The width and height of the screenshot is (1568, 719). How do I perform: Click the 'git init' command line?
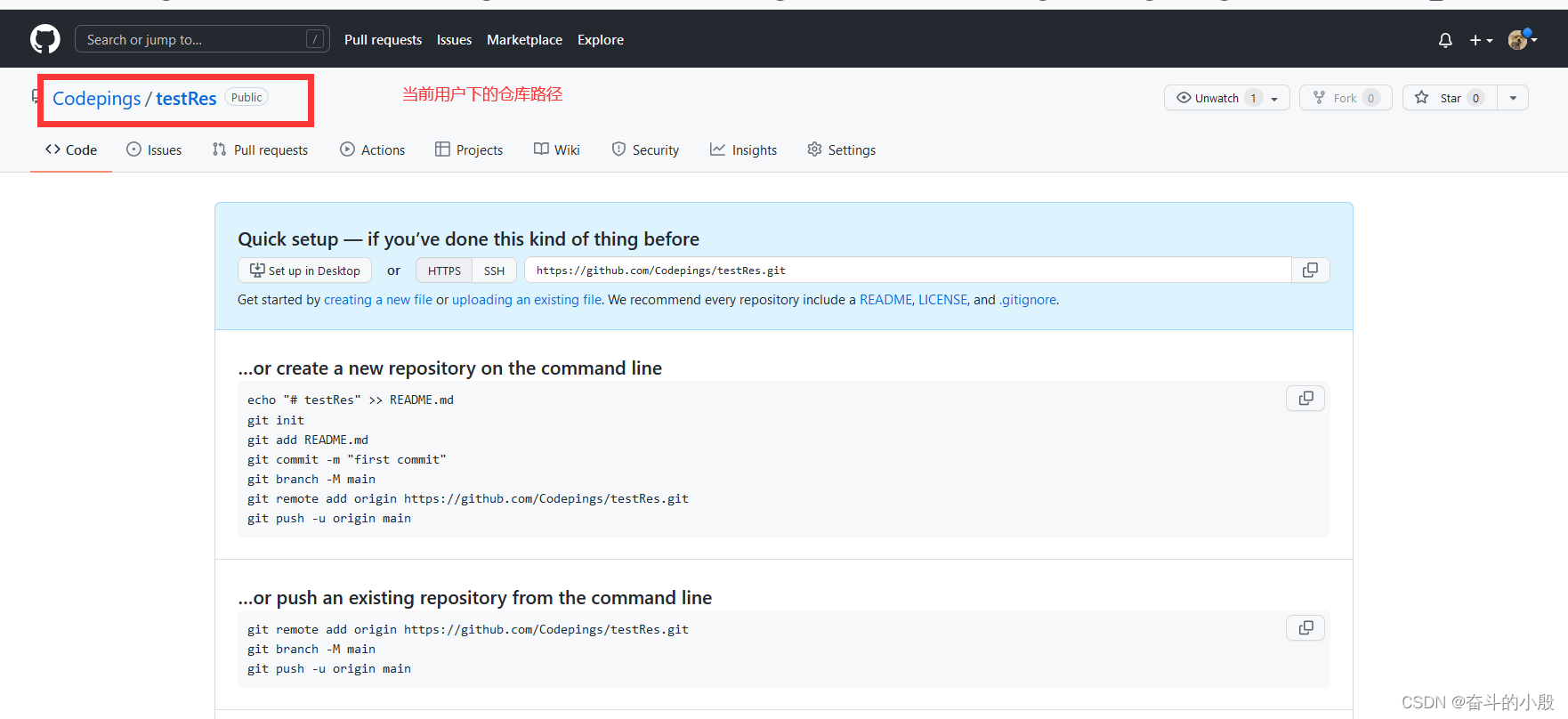click(276, 420)
